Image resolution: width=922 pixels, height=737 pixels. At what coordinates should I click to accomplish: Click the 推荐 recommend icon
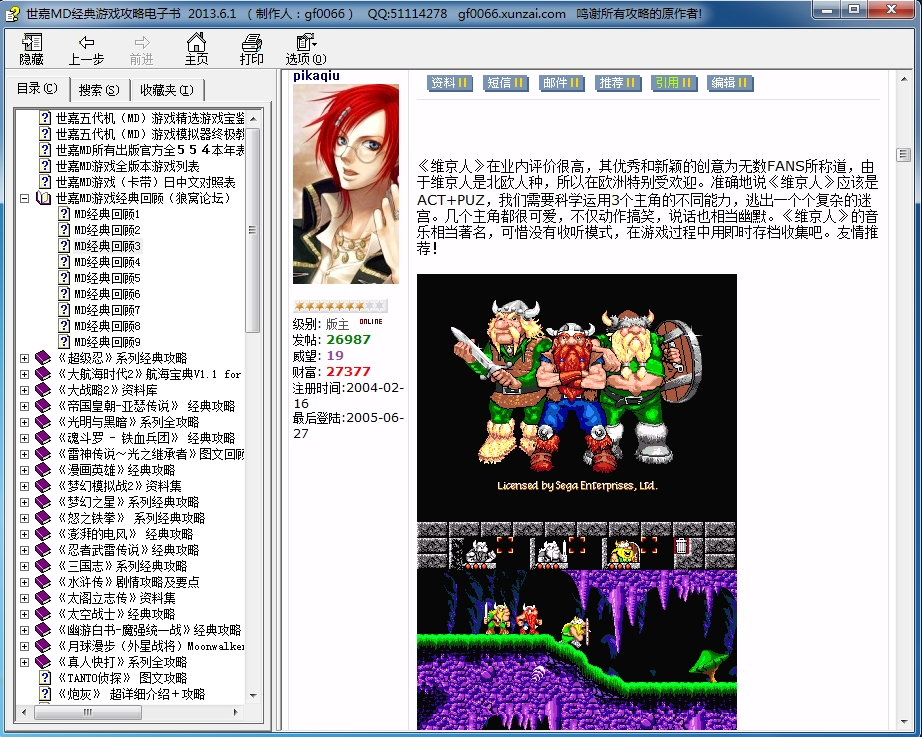coord(617,83)
